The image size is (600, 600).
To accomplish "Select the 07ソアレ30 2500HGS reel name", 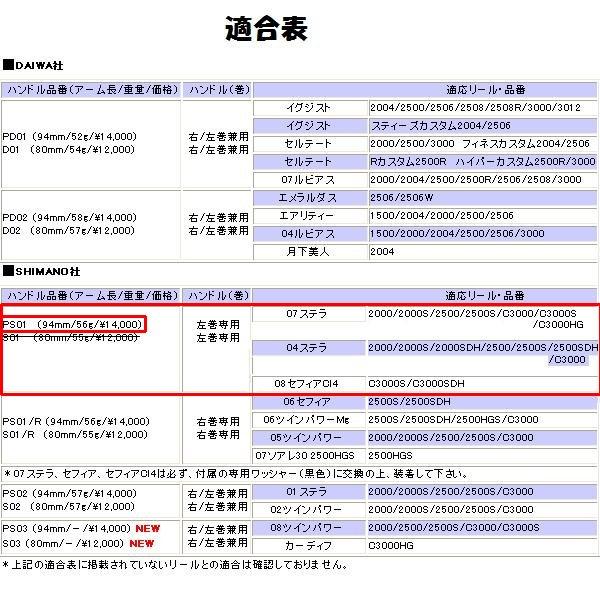I will pyautogui.click(x=305, y=456).
